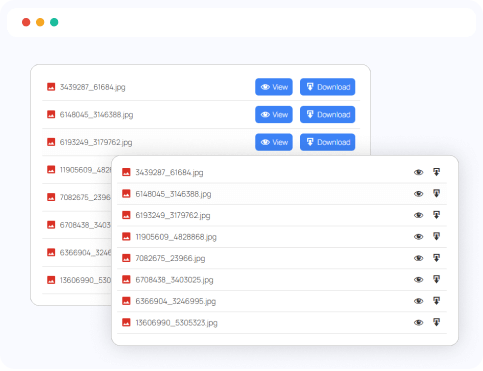Click the orange window minimize dot

tap(40, 22)
